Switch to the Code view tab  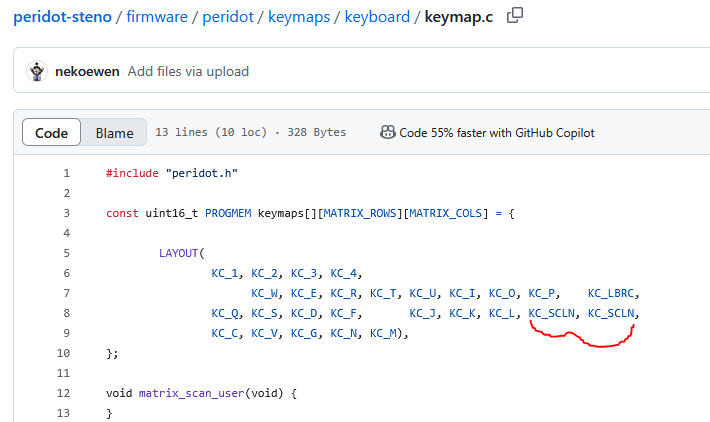tap(51, 133)
